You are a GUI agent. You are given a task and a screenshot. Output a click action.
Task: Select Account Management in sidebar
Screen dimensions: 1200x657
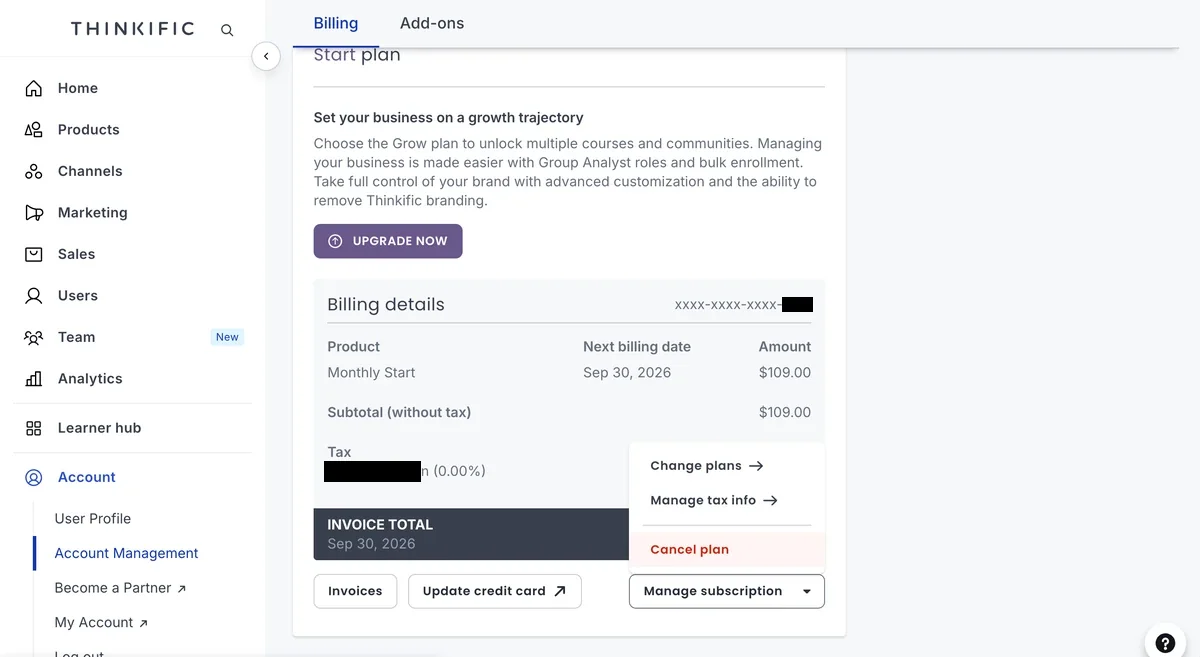point(126,553)
